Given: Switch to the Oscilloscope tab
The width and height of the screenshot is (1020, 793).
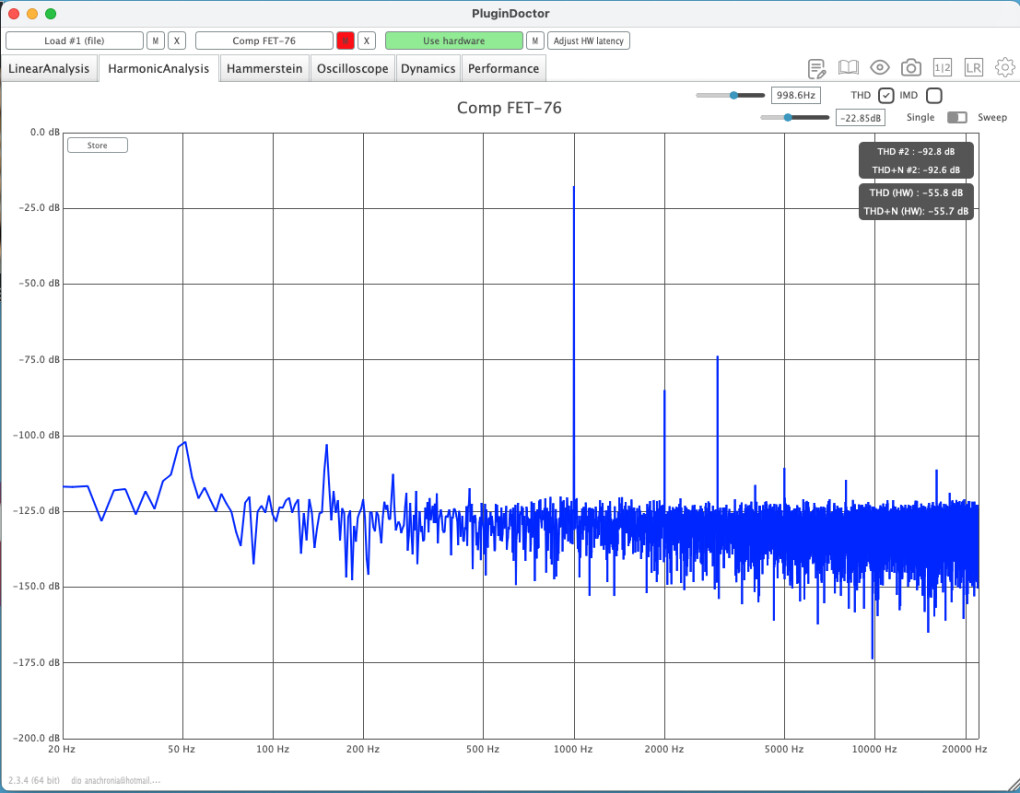Looking at the screenshot, I should click(x=352, y=69).
